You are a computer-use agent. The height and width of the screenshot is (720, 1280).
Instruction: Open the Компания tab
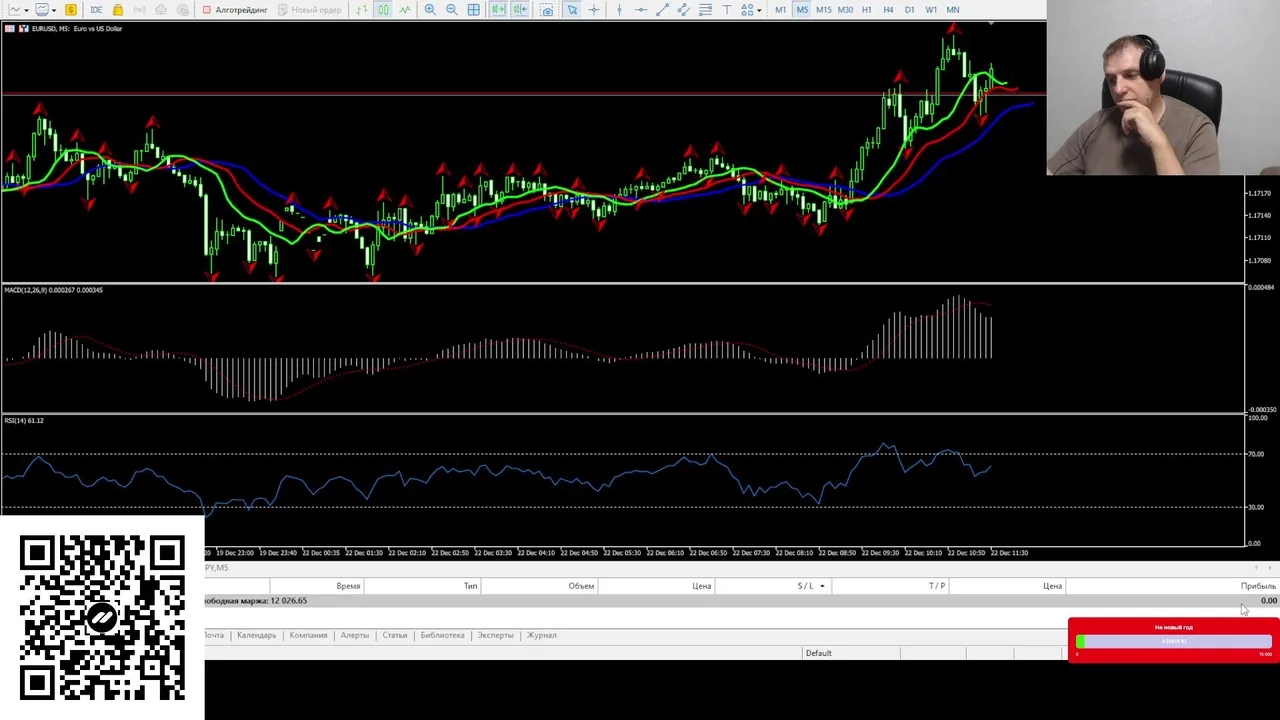pyautogui.click(x=308, y=635)
